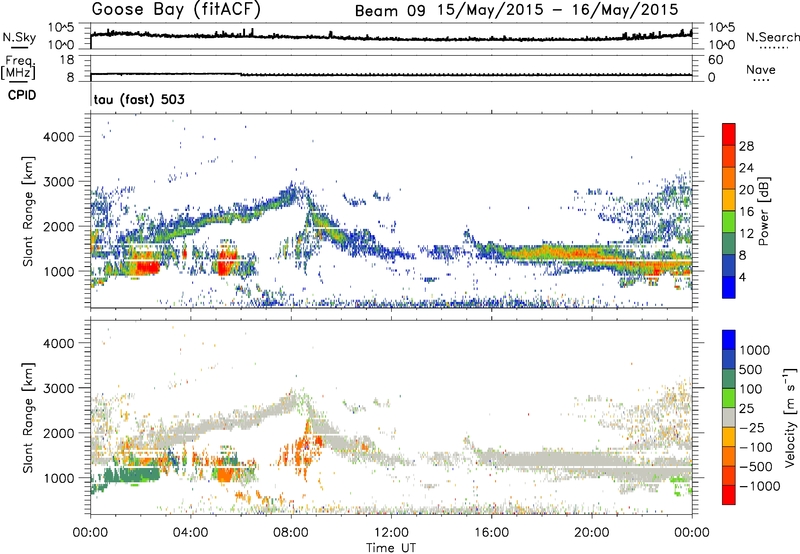
Task: Click the Freq. [MHz] axis label
Action: 19,67
